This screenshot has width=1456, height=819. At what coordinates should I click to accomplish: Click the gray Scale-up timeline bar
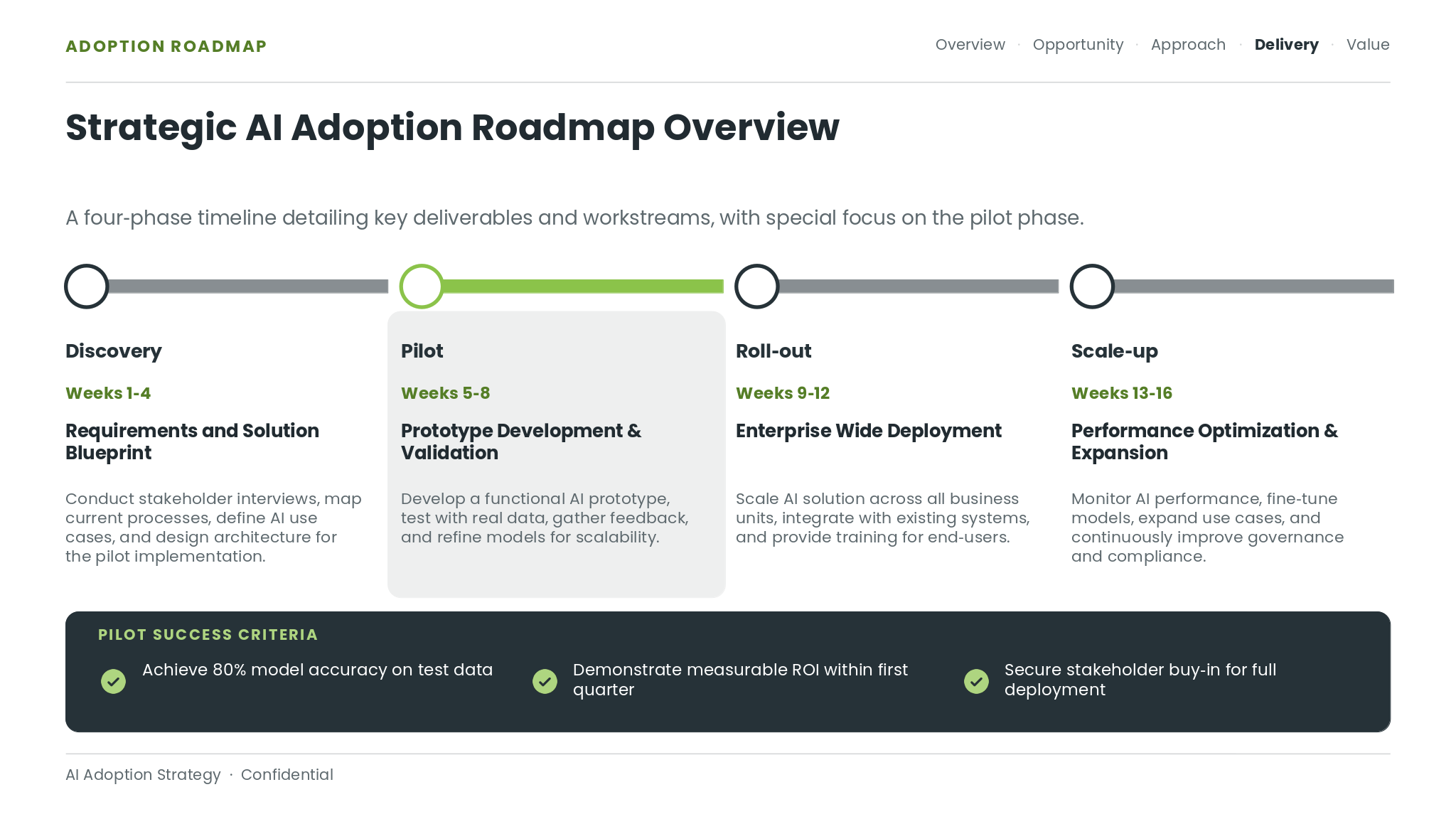pyautogui.click(x=1254, y=287)
